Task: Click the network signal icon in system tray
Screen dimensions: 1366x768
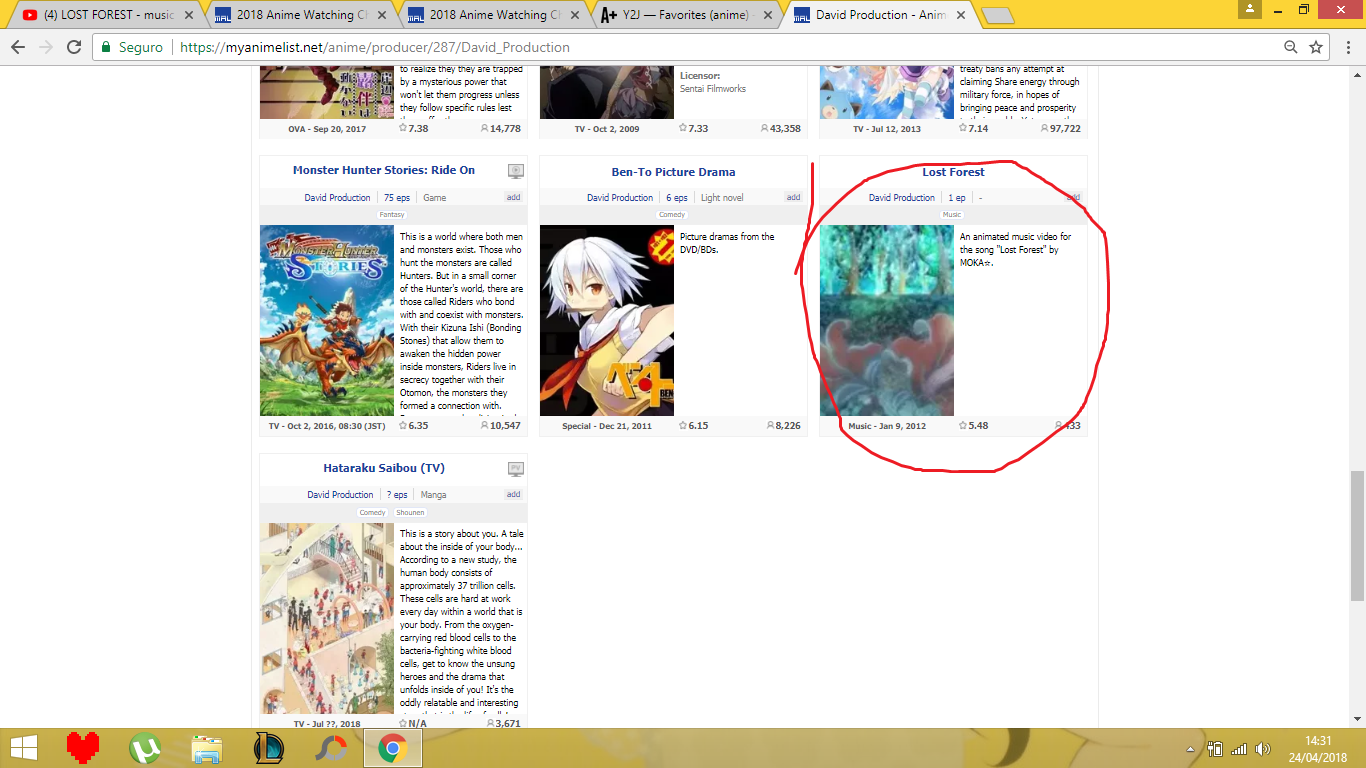Action: coord(1239,749)
